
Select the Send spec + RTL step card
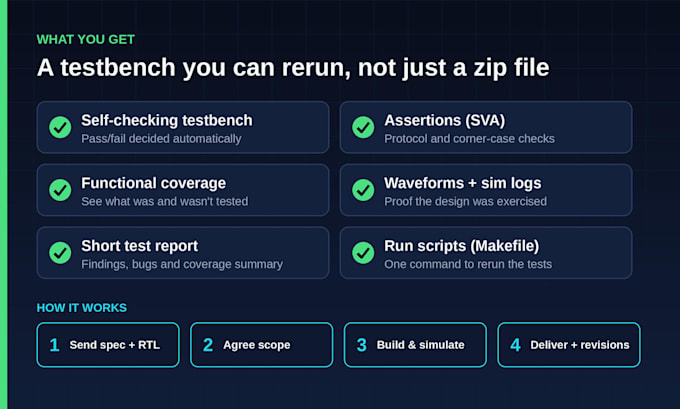[x=108, y=345]
